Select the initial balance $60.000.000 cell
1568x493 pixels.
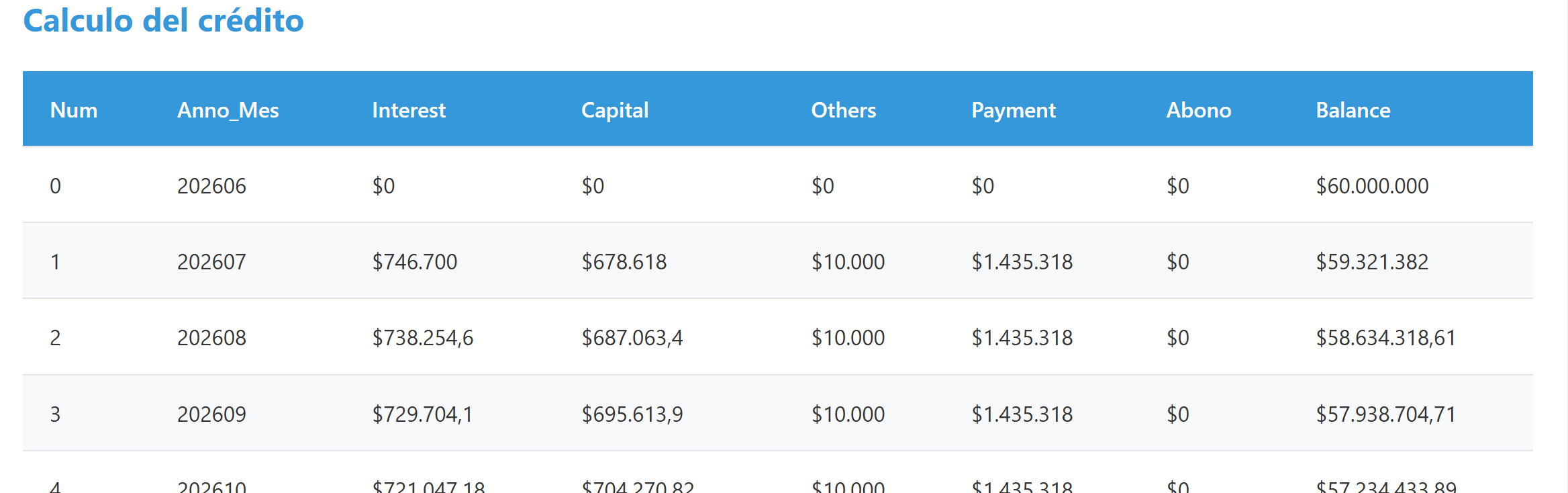[1372, 186]
